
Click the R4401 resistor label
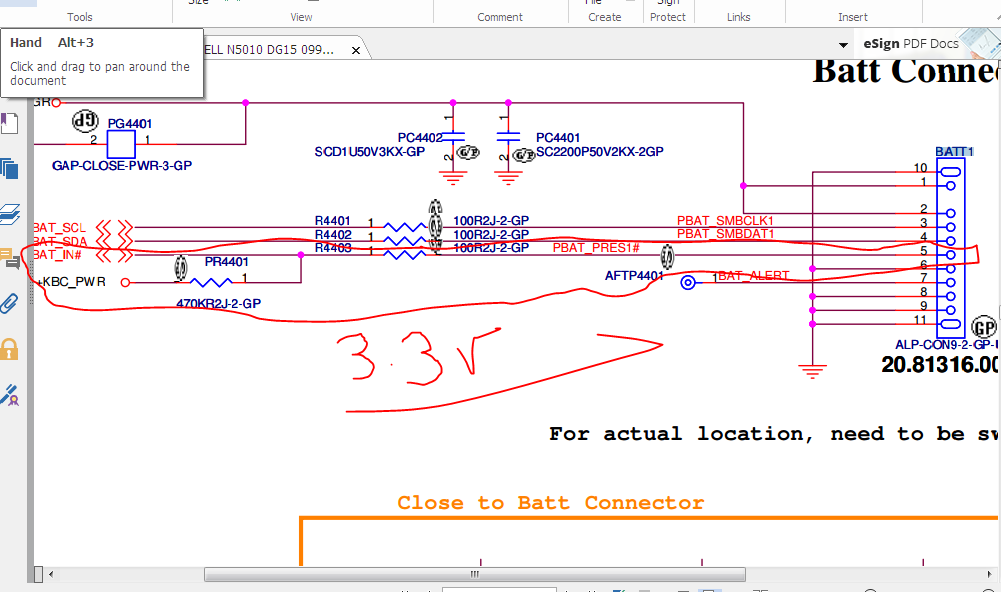333,221
